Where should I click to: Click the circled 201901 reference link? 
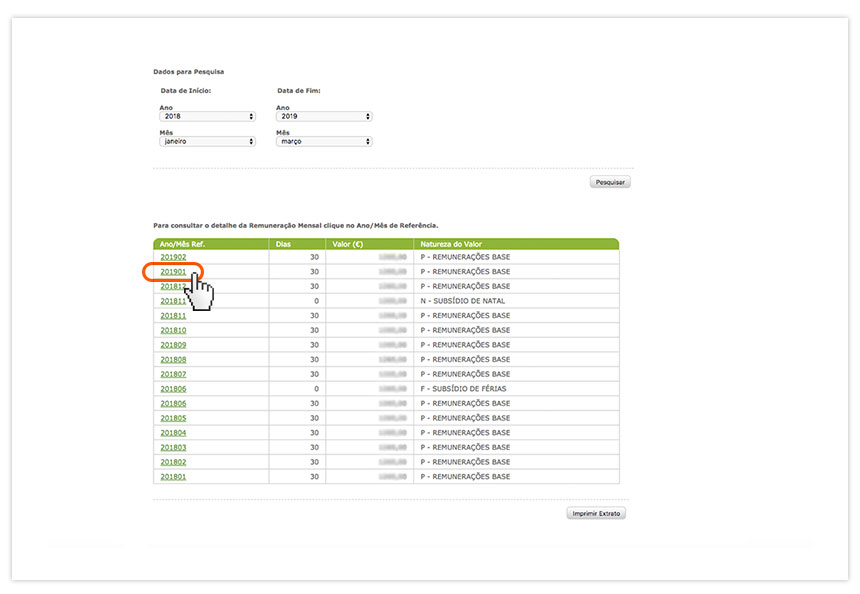tap(173, 272)
